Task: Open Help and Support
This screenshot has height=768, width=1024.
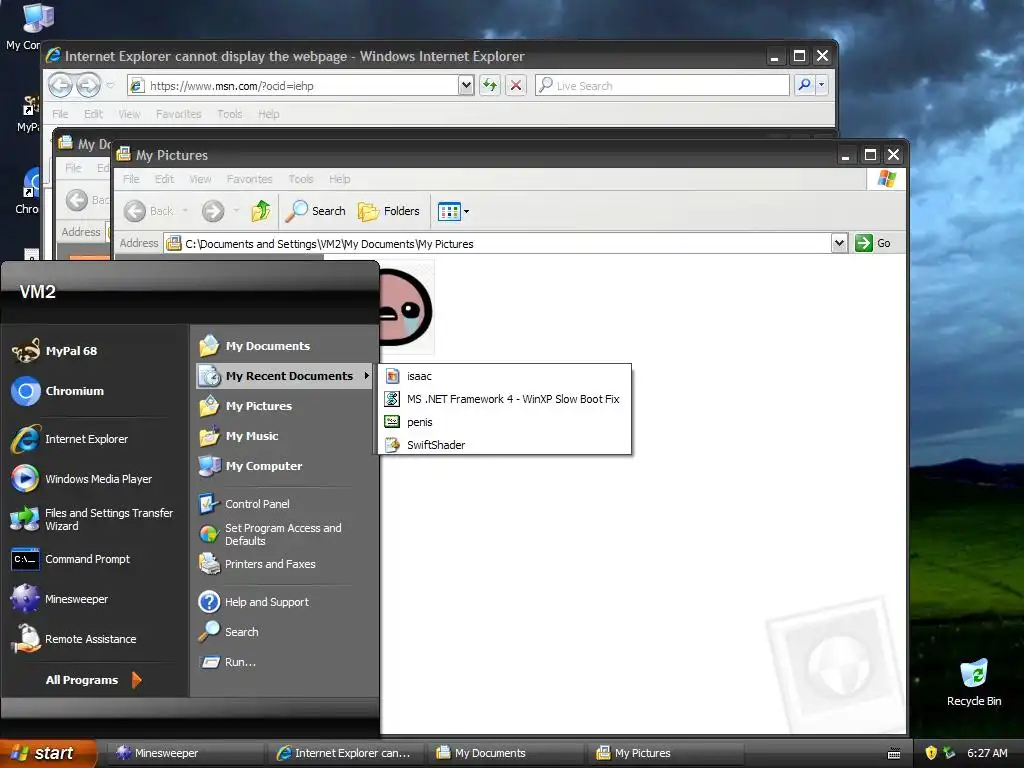Action: [x=254, y=601]
